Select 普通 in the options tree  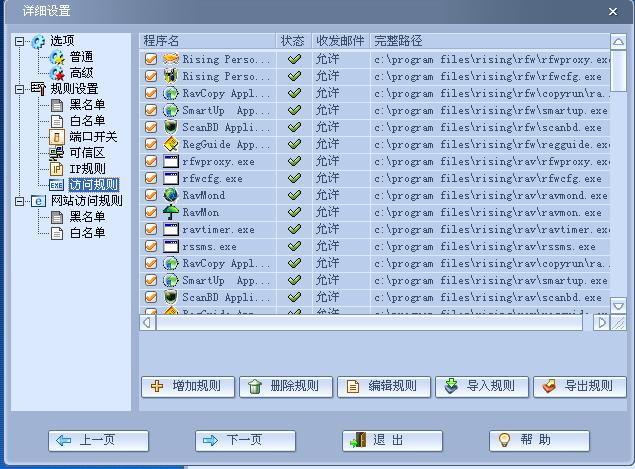tap(81, 57)
